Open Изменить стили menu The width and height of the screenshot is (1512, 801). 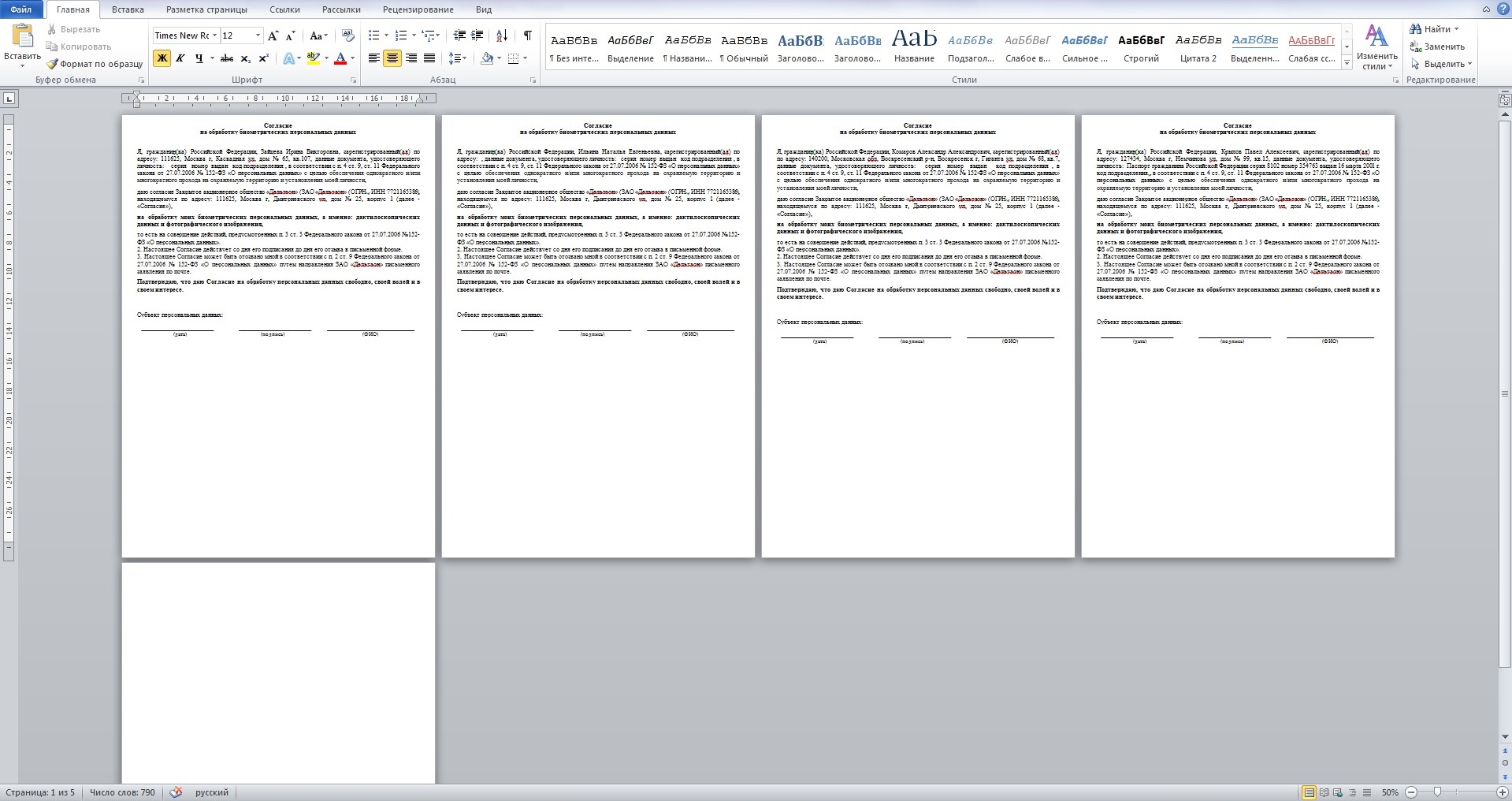(1376, 48)
